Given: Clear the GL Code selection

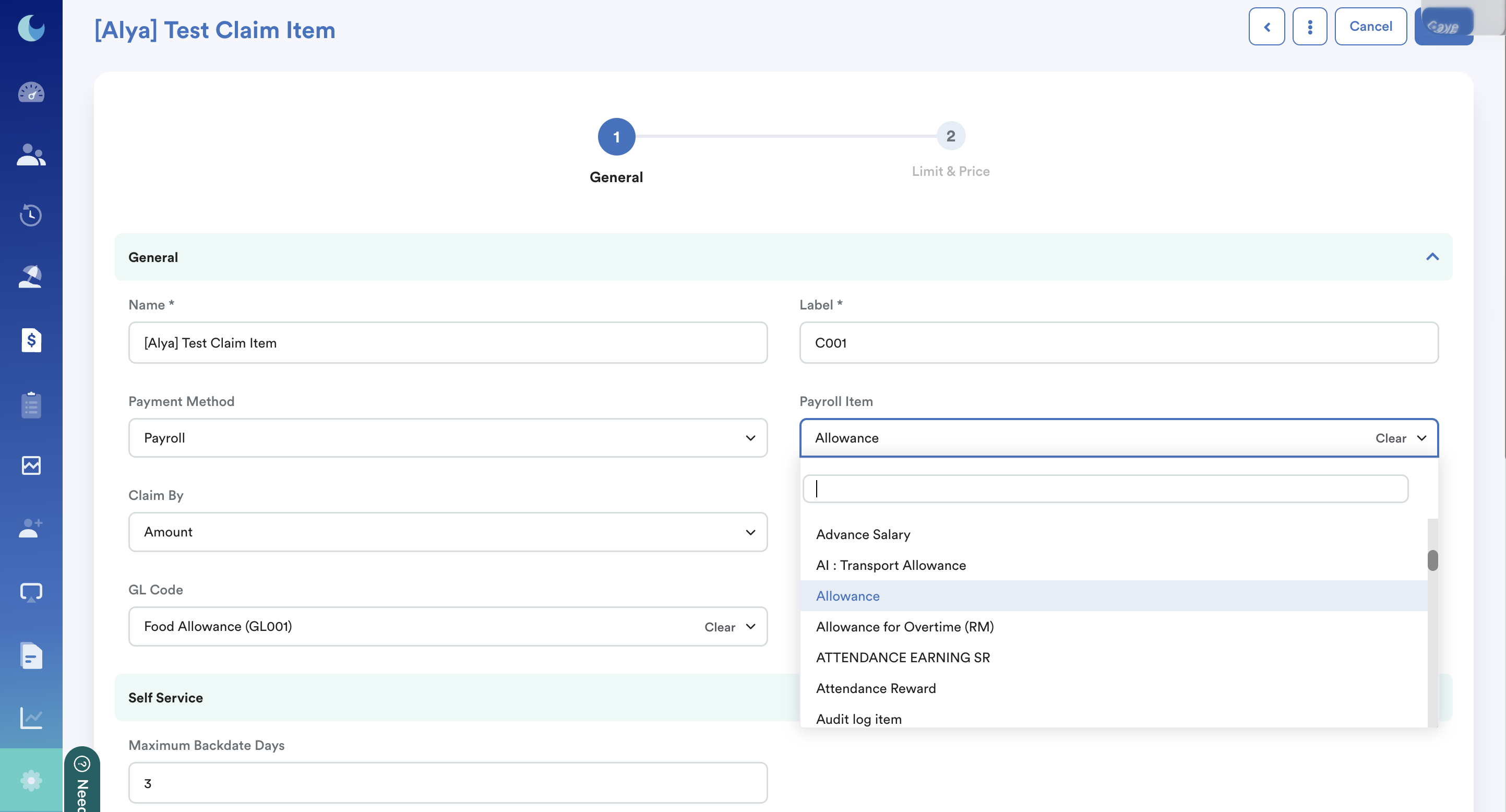Looking at the screenshot, I should pyautogui.click(x=719, y=627).
